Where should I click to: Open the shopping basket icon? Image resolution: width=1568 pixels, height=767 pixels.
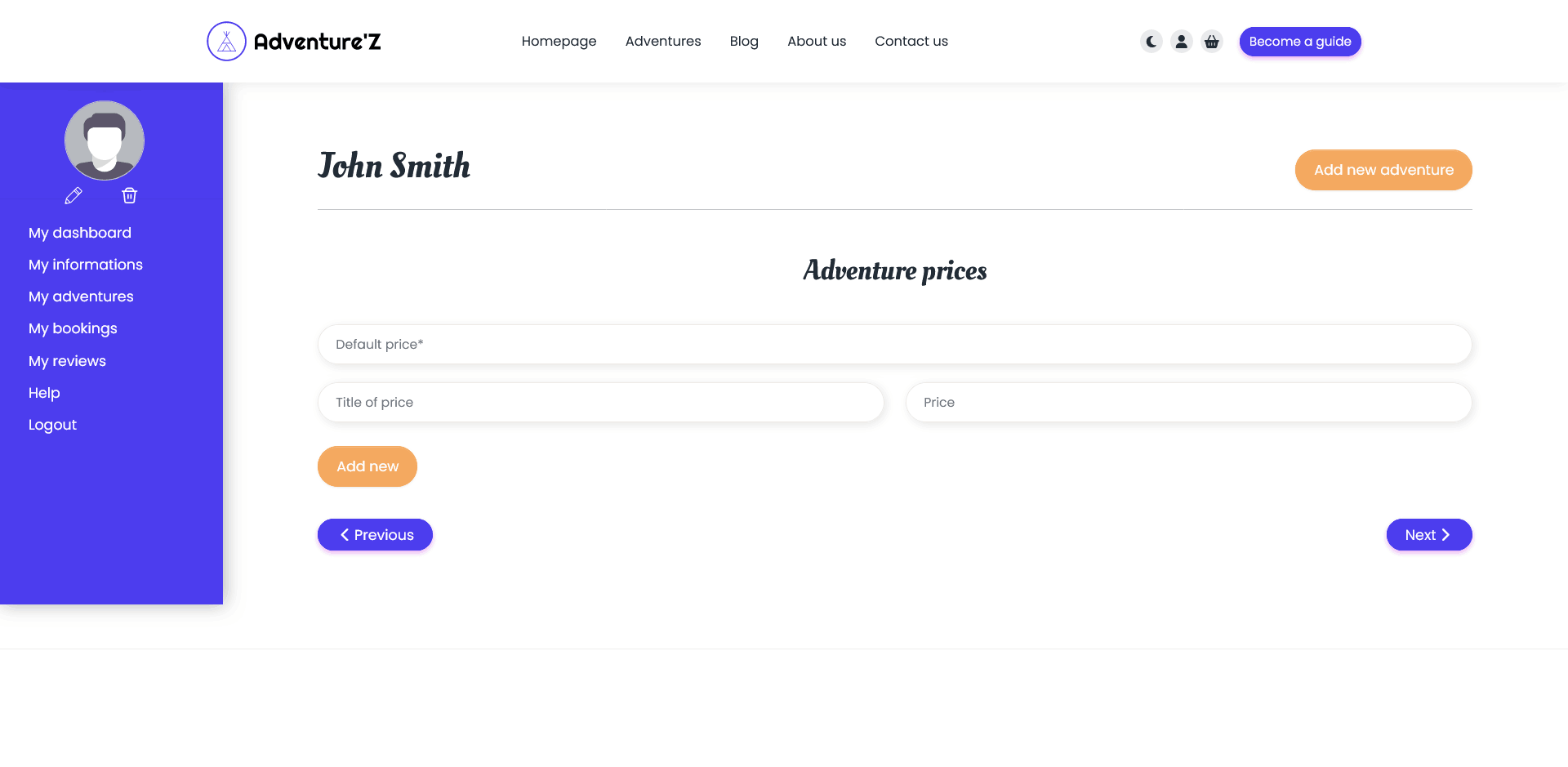(x=1212, y=41)
